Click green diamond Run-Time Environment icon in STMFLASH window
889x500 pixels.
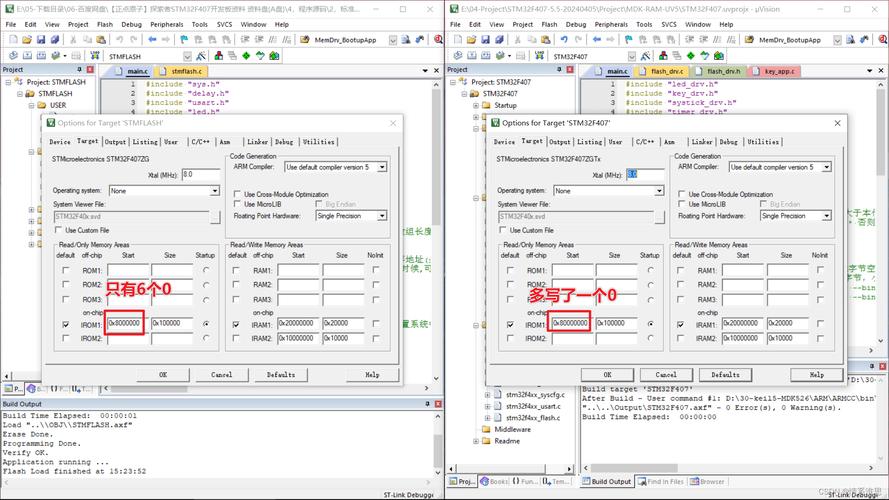coord(246,56)
